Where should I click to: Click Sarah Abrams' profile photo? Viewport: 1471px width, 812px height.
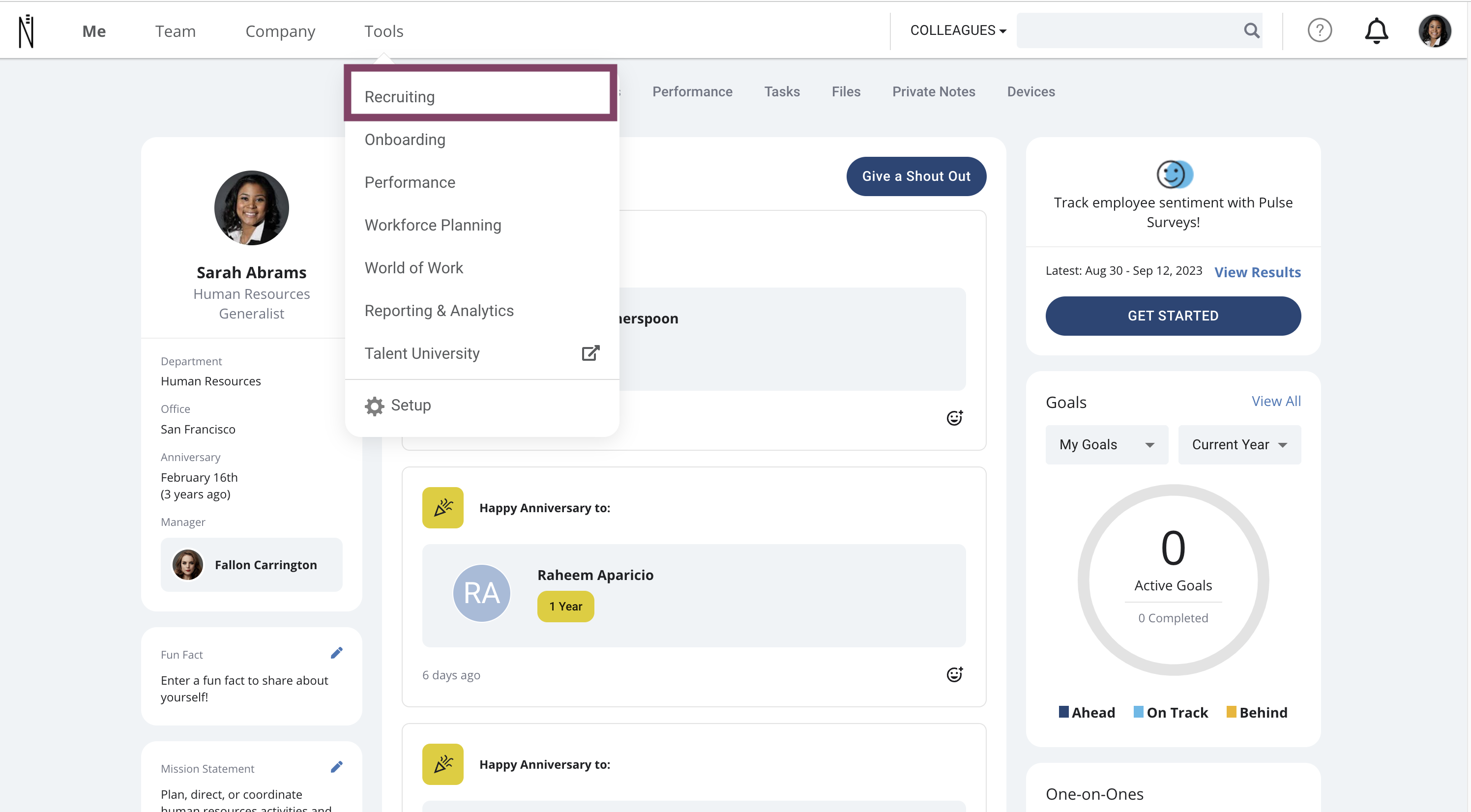(x=251, y=208)
